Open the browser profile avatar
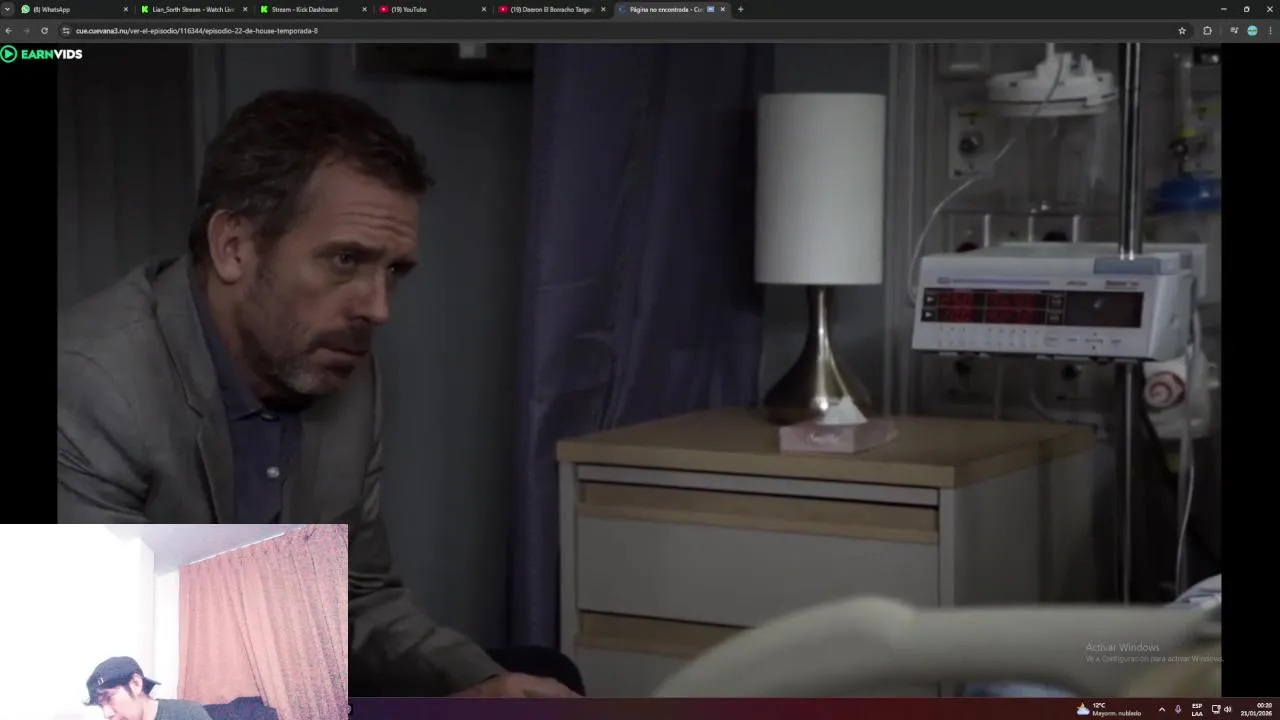 [1252, 31]
